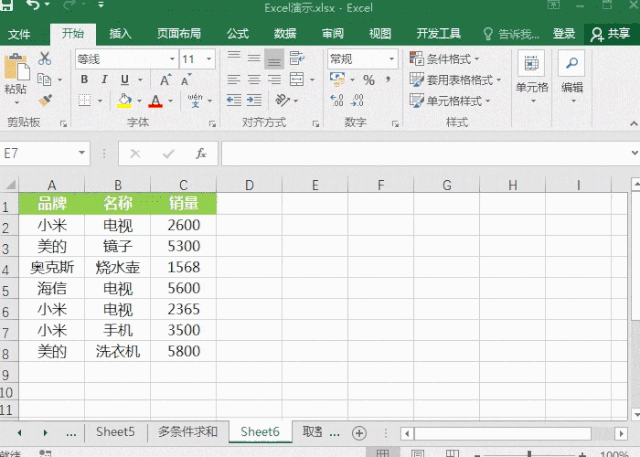The image size is (640, 457).
Task: Expand the Name Box dropdown arrow
Action: (x=82, y=153)
